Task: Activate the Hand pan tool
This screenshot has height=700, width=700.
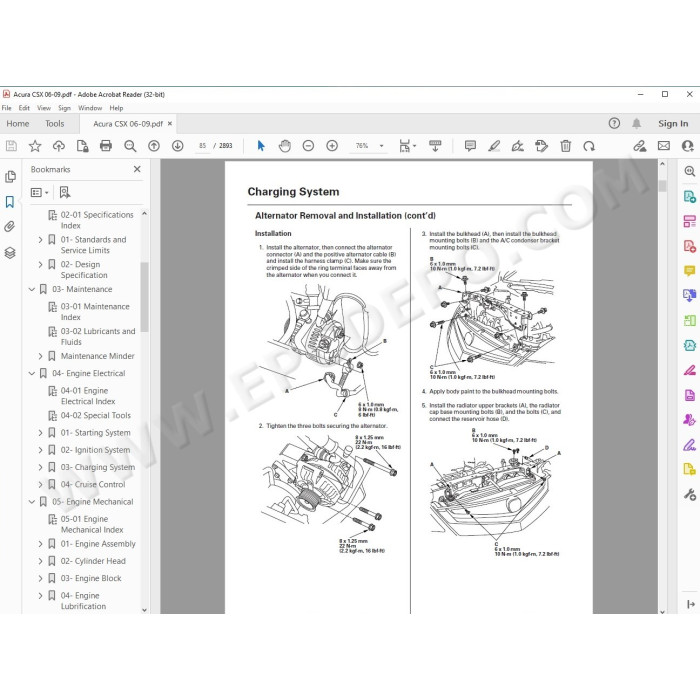Action: coord(284,146)
